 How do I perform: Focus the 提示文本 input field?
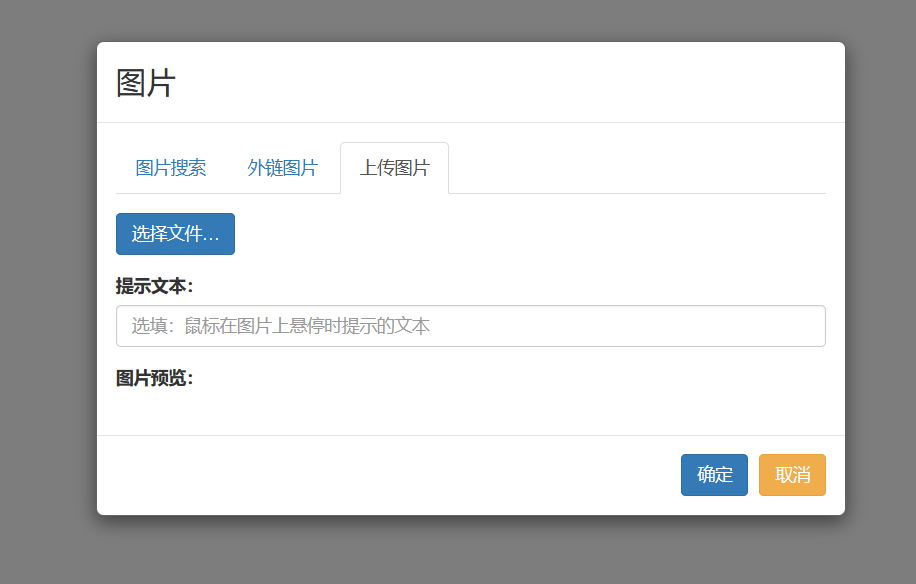471,326
